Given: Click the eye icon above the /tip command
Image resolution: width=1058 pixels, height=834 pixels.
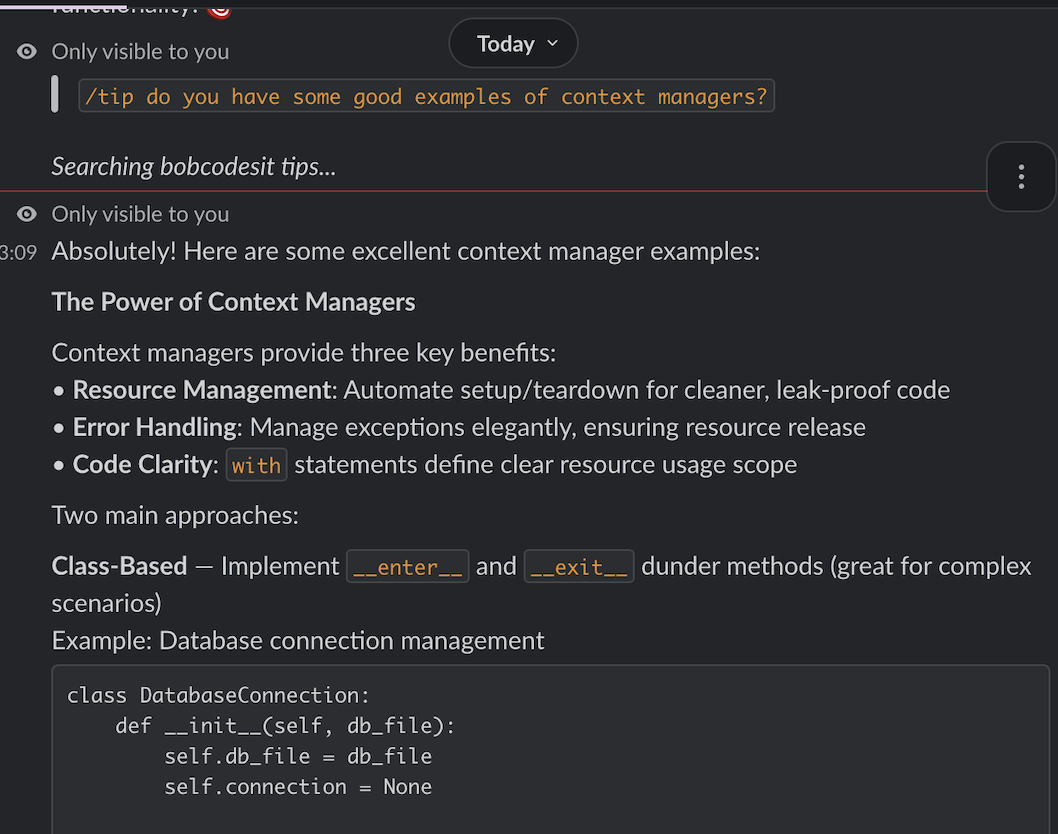Looking at the screenshot, I should coord(27,51).
